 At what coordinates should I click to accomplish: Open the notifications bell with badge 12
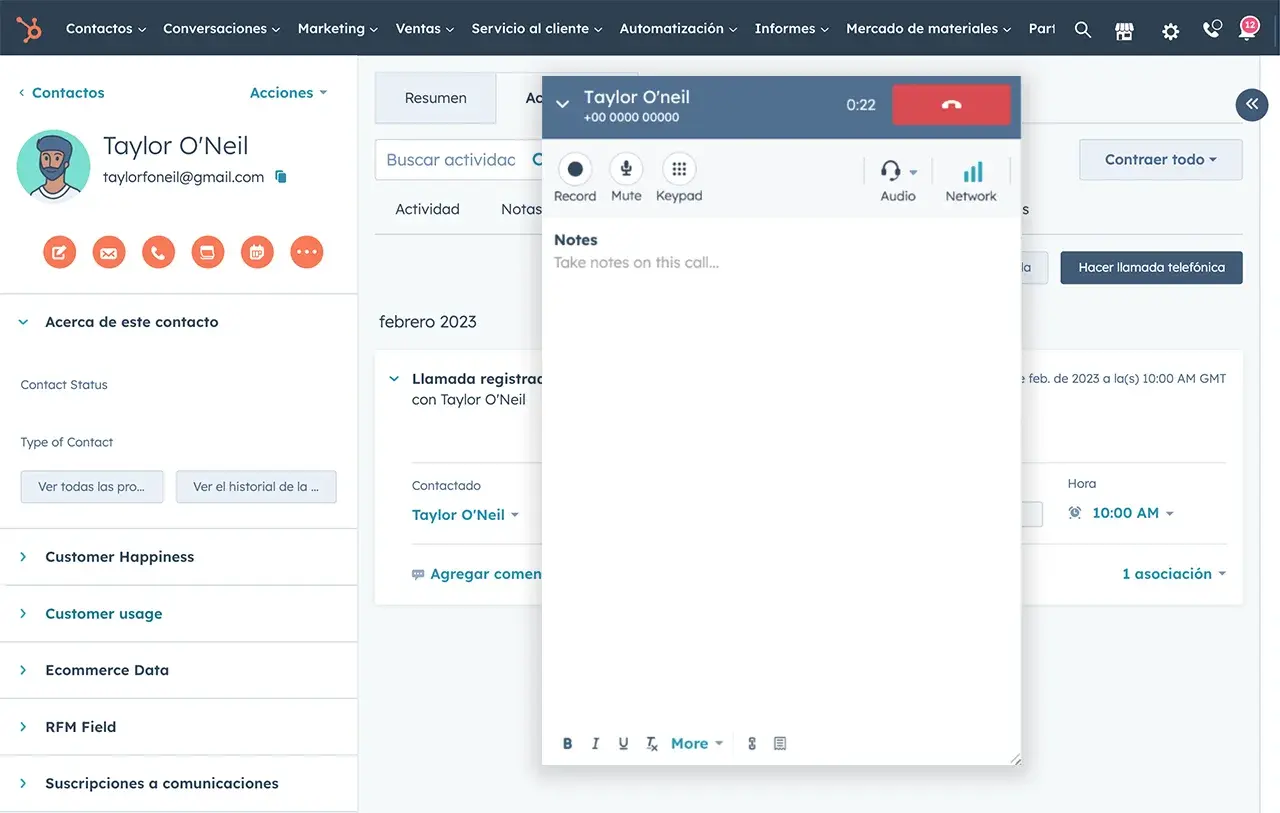pos(1248,28)
